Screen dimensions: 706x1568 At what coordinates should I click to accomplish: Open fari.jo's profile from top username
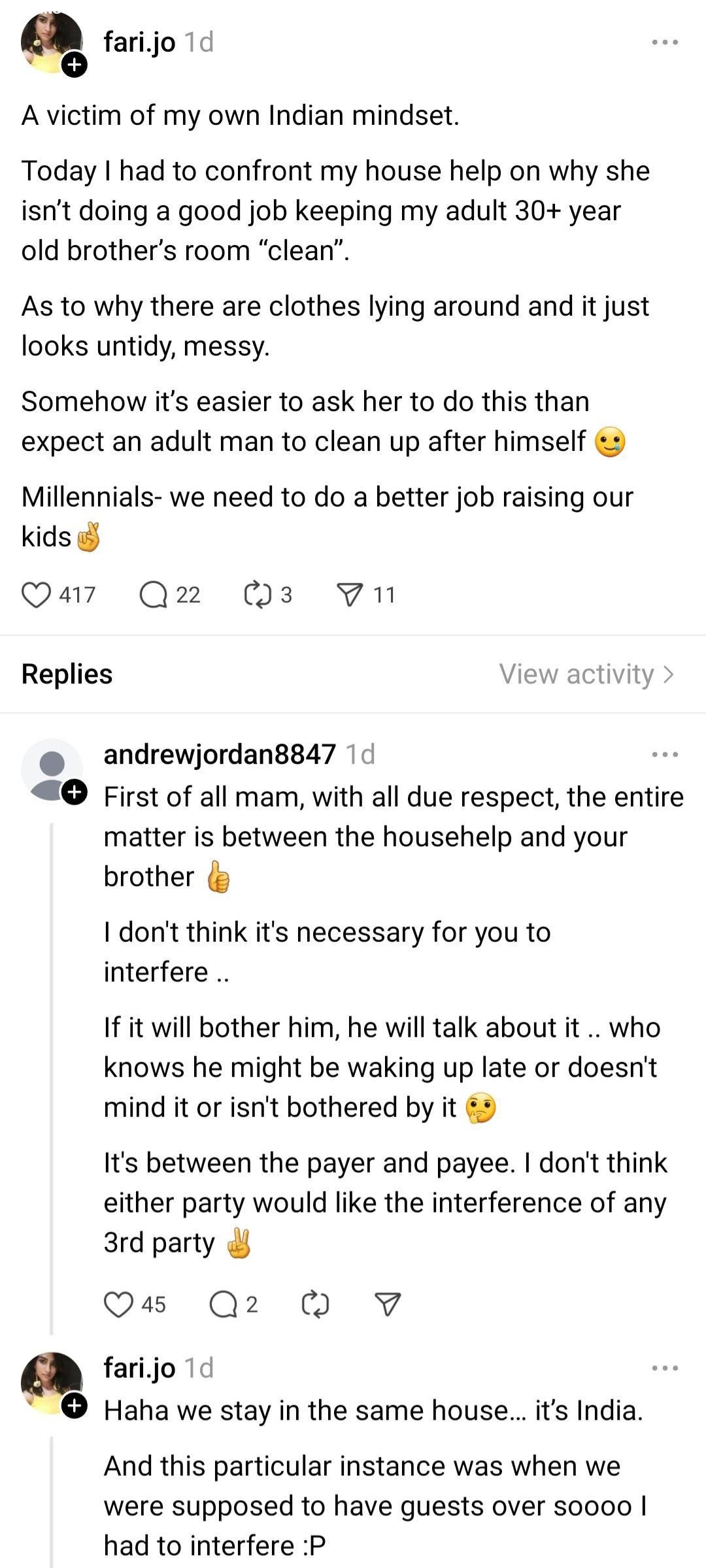pos(139,42)
